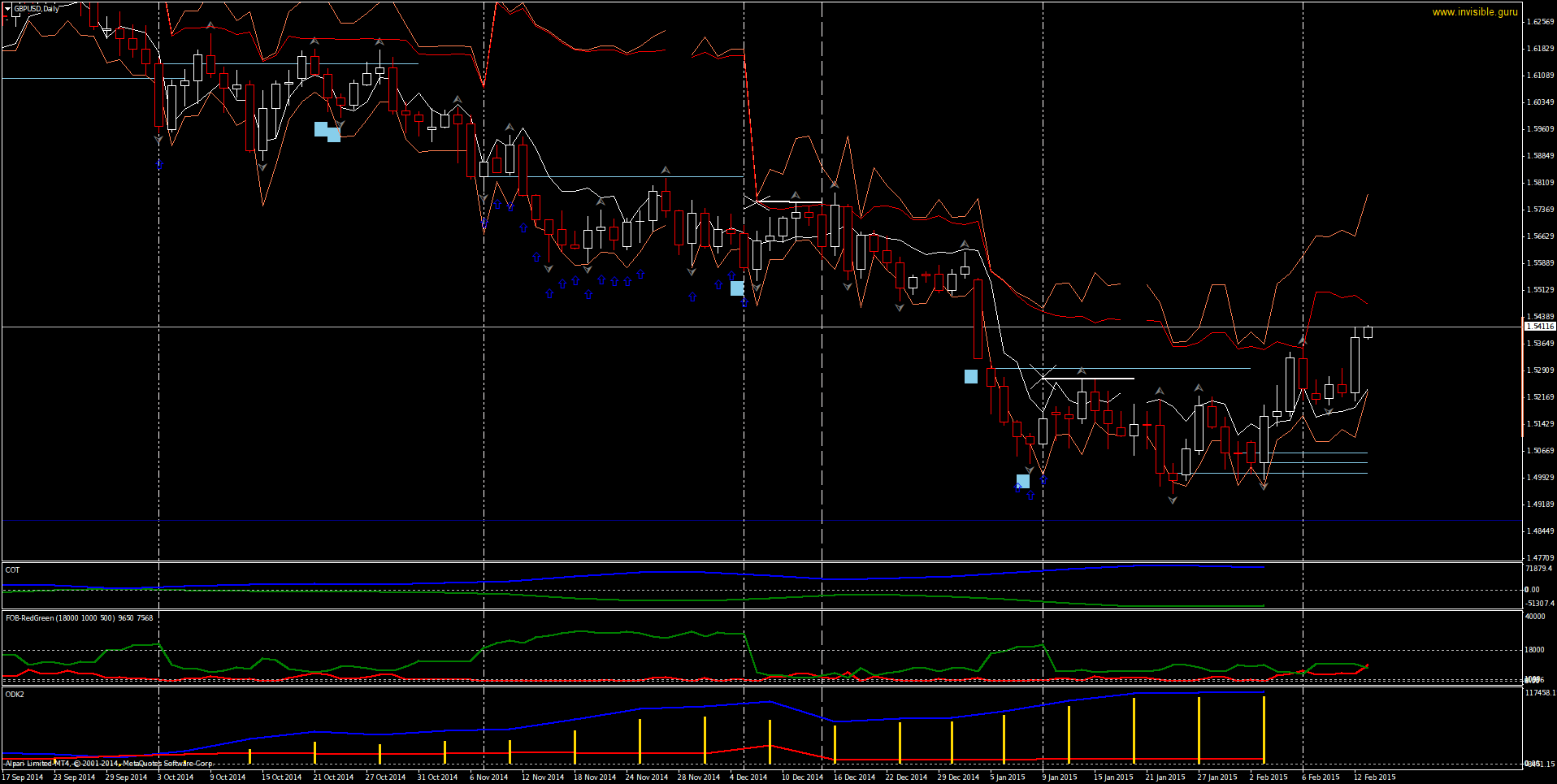Click the 16 Dec 2014 date label
This screenshot has width=1557, height=784.
coord(854,778)
